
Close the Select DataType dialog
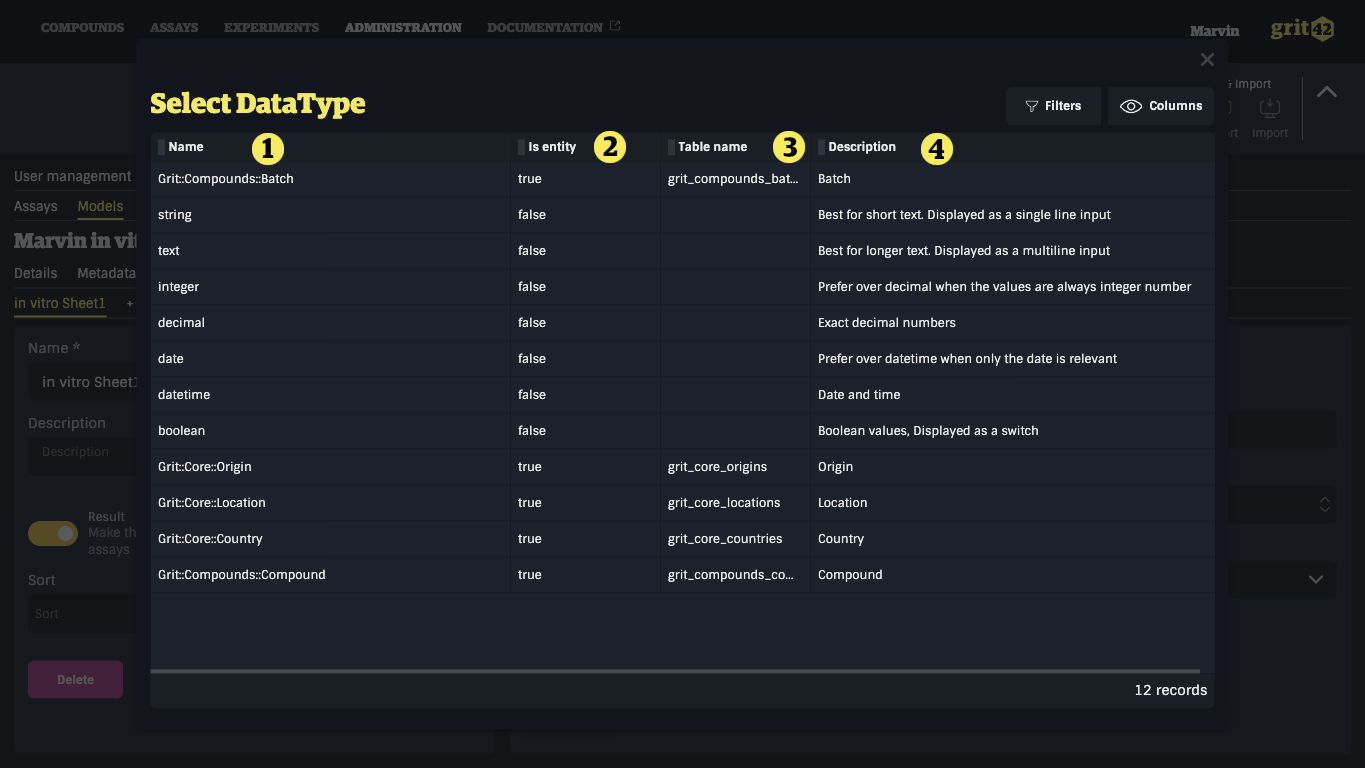[1207, 60]
